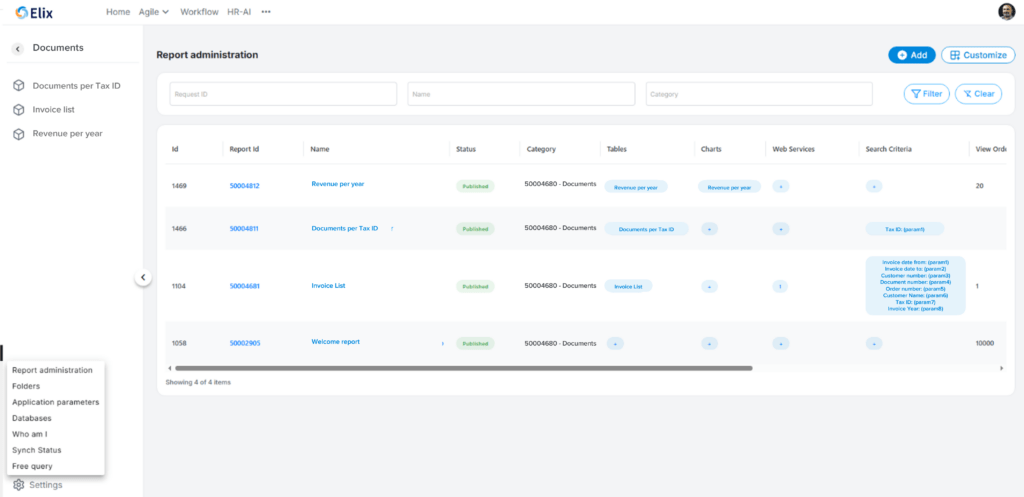Image resolution: width=1024 pixels, height=497 pixels.
Task: Choose Free query in the settings popup
Action: (x=32, y=466)
